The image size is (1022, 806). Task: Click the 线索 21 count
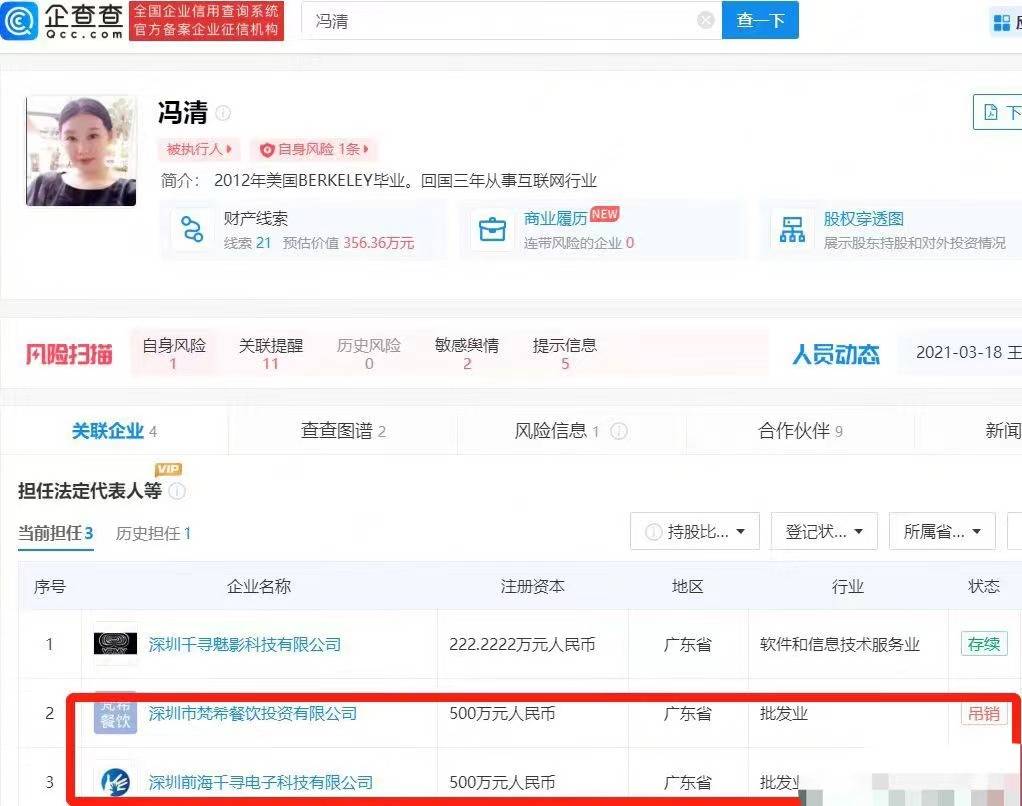click(x=247, y=243)
